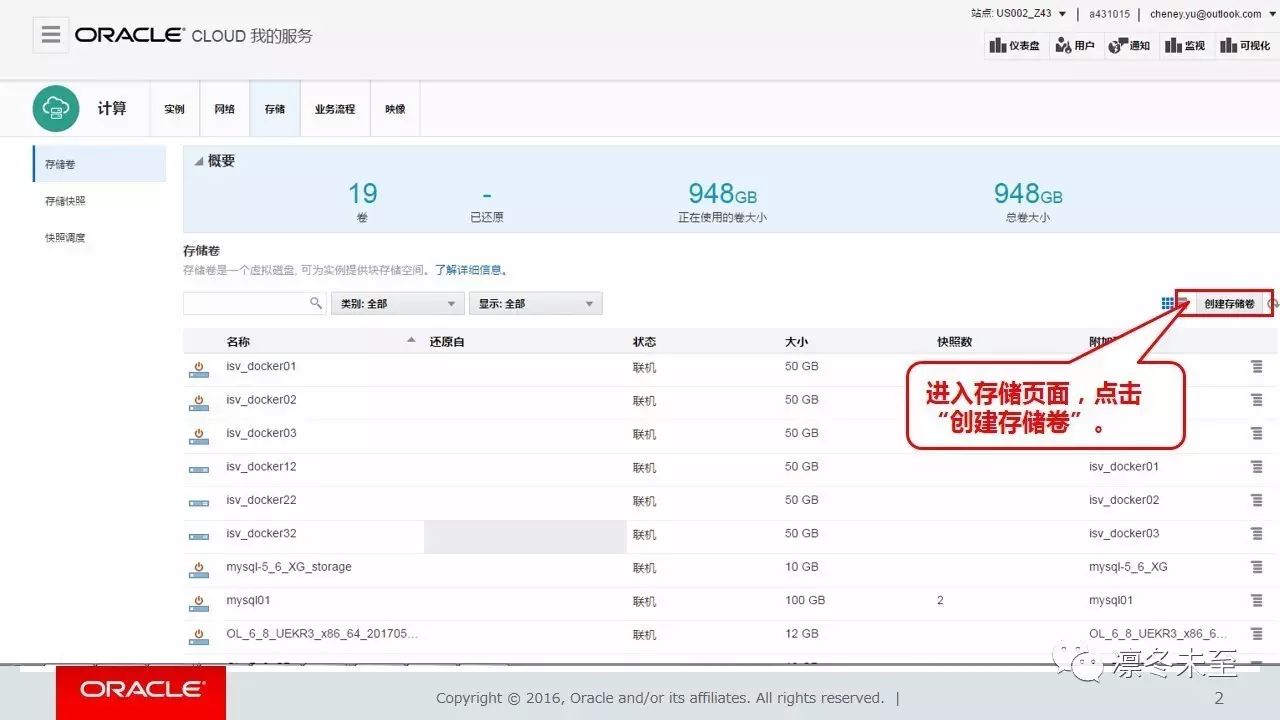Click the 状态 column header

tap(645, 342)
